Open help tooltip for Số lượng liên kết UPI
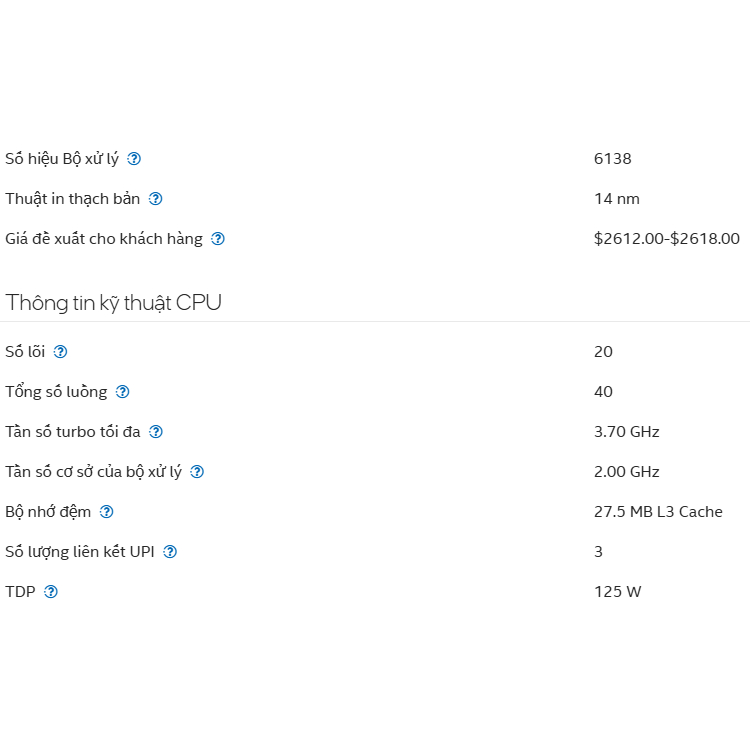 point(170,552)
